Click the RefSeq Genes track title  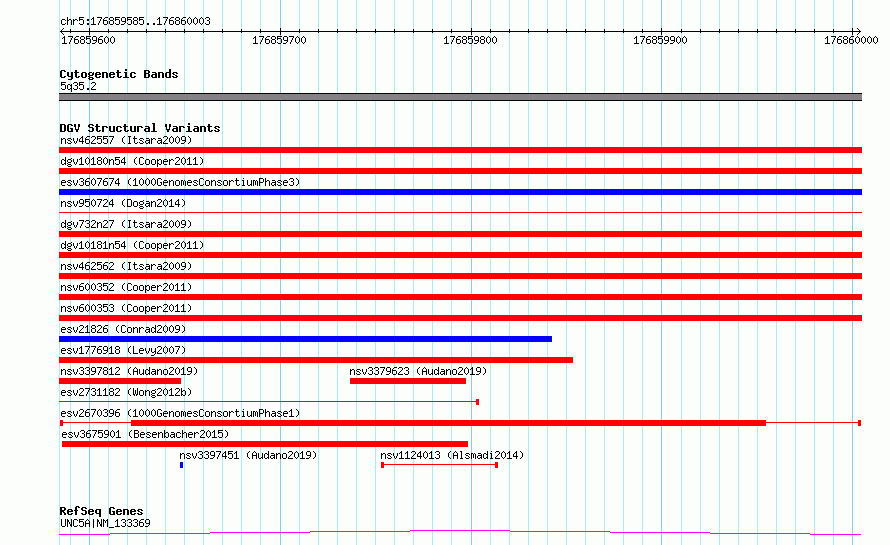[101, 511]
